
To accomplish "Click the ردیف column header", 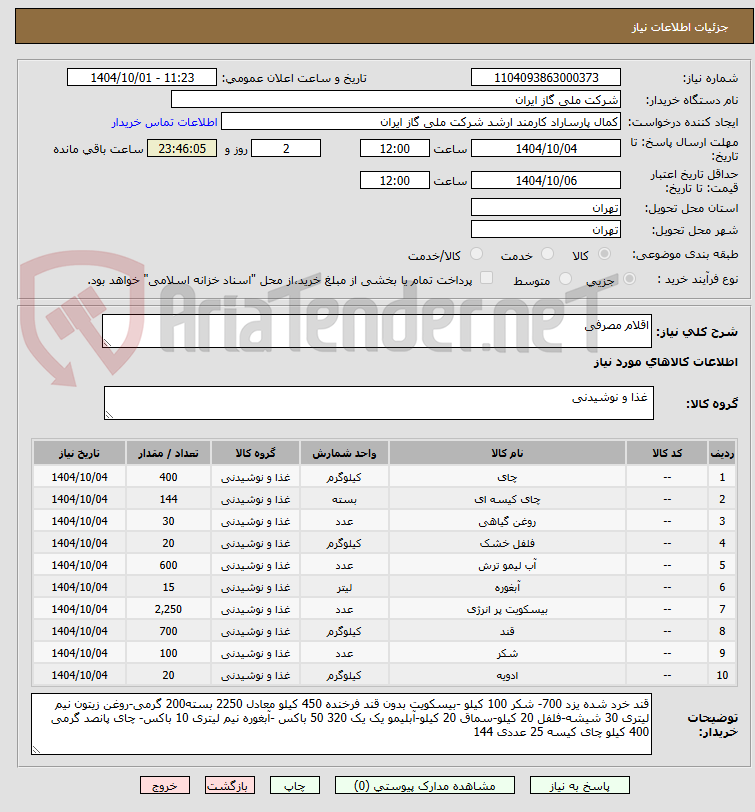I will click(722, 453).
